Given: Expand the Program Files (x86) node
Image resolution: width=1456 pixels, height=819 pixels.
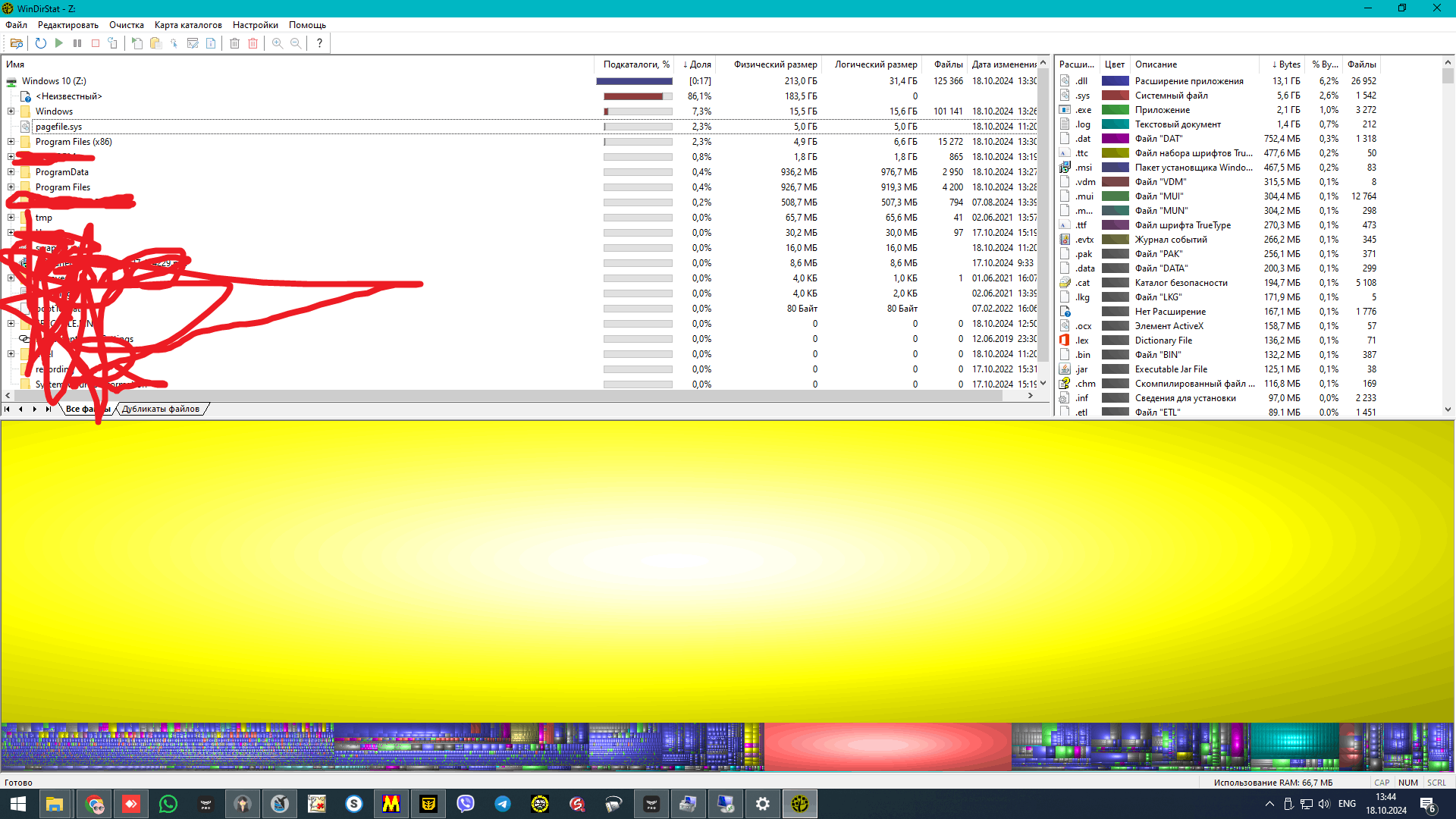Looking at the screenshot, I should 11,142.
